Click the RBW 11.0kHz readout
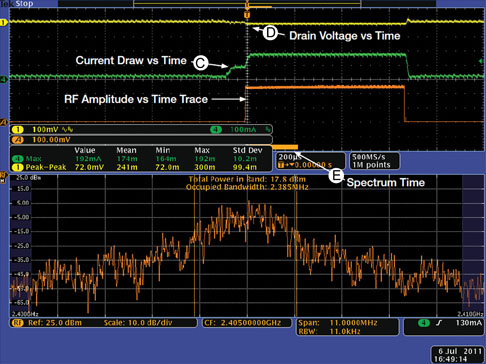486x364 pixels. (x=329, y=331)
